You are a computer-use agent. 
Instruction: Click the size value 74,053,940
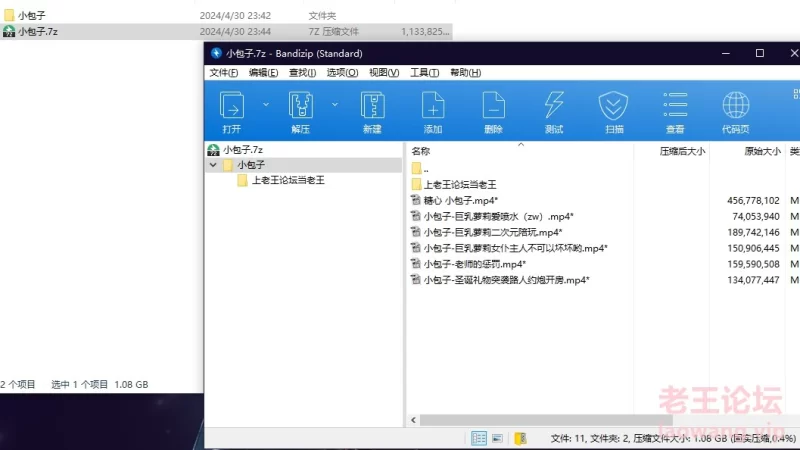coord(756,216)
